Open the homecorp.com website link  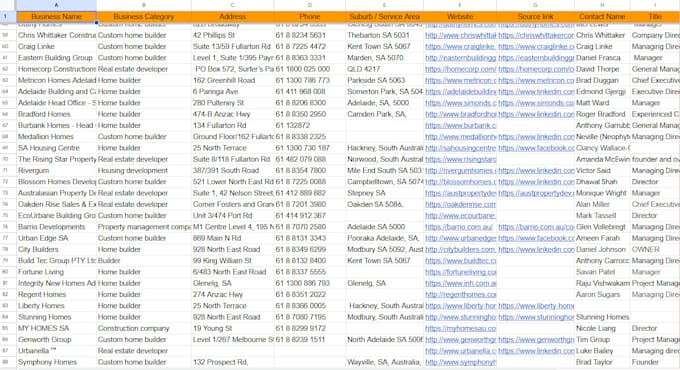(x=461, y=69)
